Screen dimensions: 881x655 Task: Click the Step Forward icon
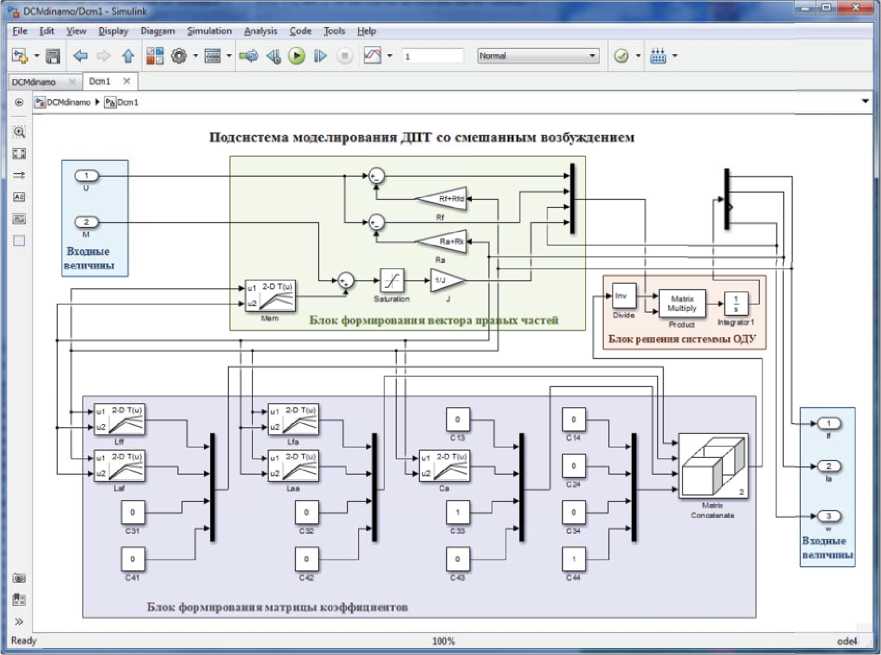click(x=320, y=56)
